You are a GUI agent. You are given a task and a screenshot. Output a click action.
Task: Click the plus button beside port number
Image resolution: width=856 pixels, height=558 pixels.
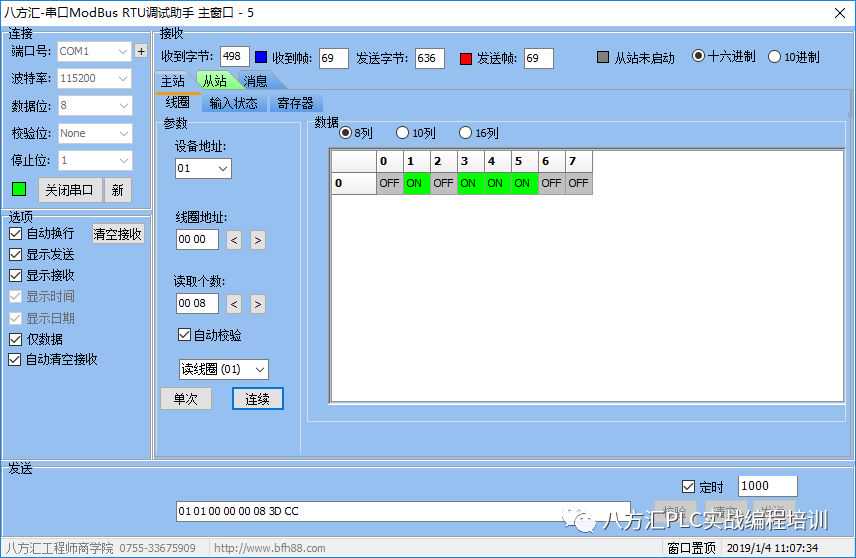(141, 51)
